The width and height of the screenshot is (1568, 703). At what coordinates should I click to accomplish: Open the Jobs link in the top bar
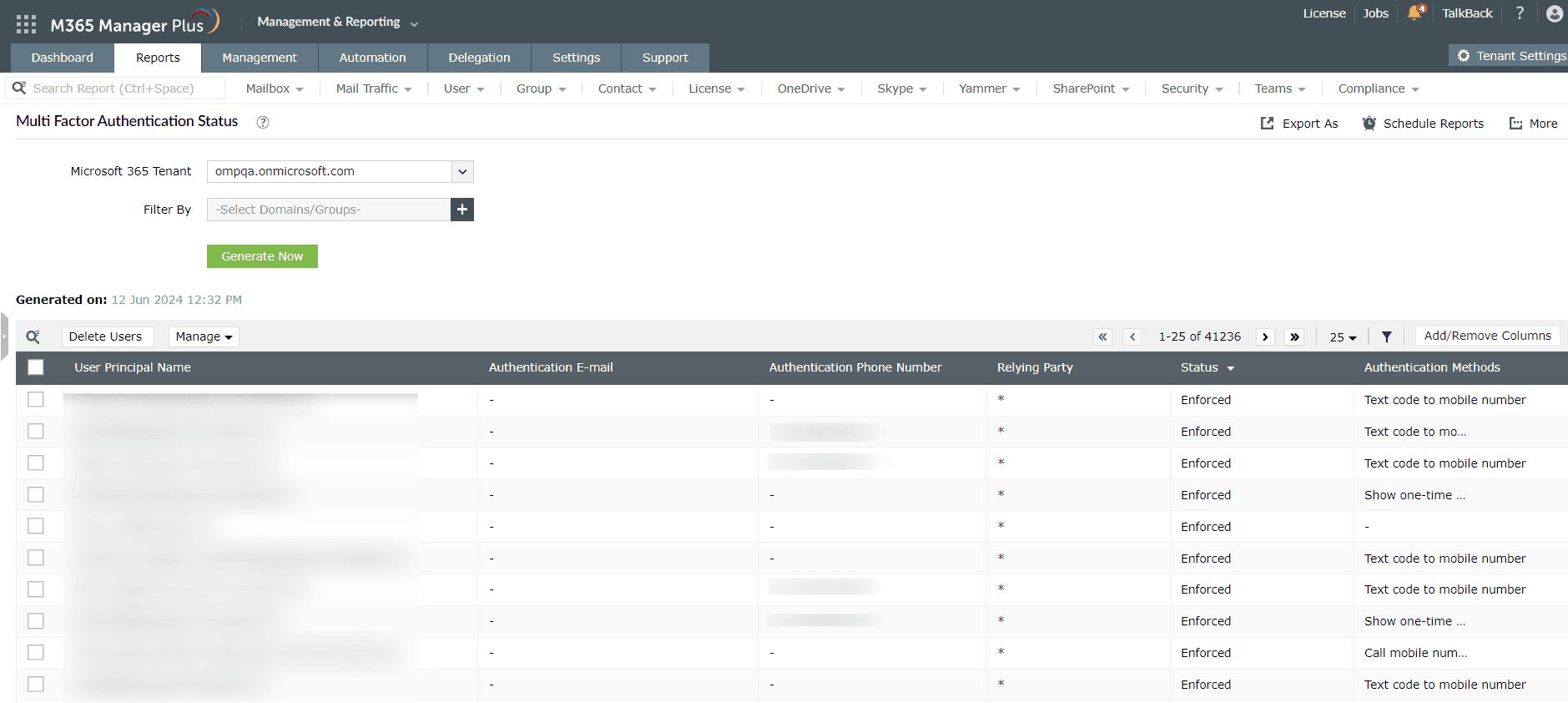(x=1375, y=13)
